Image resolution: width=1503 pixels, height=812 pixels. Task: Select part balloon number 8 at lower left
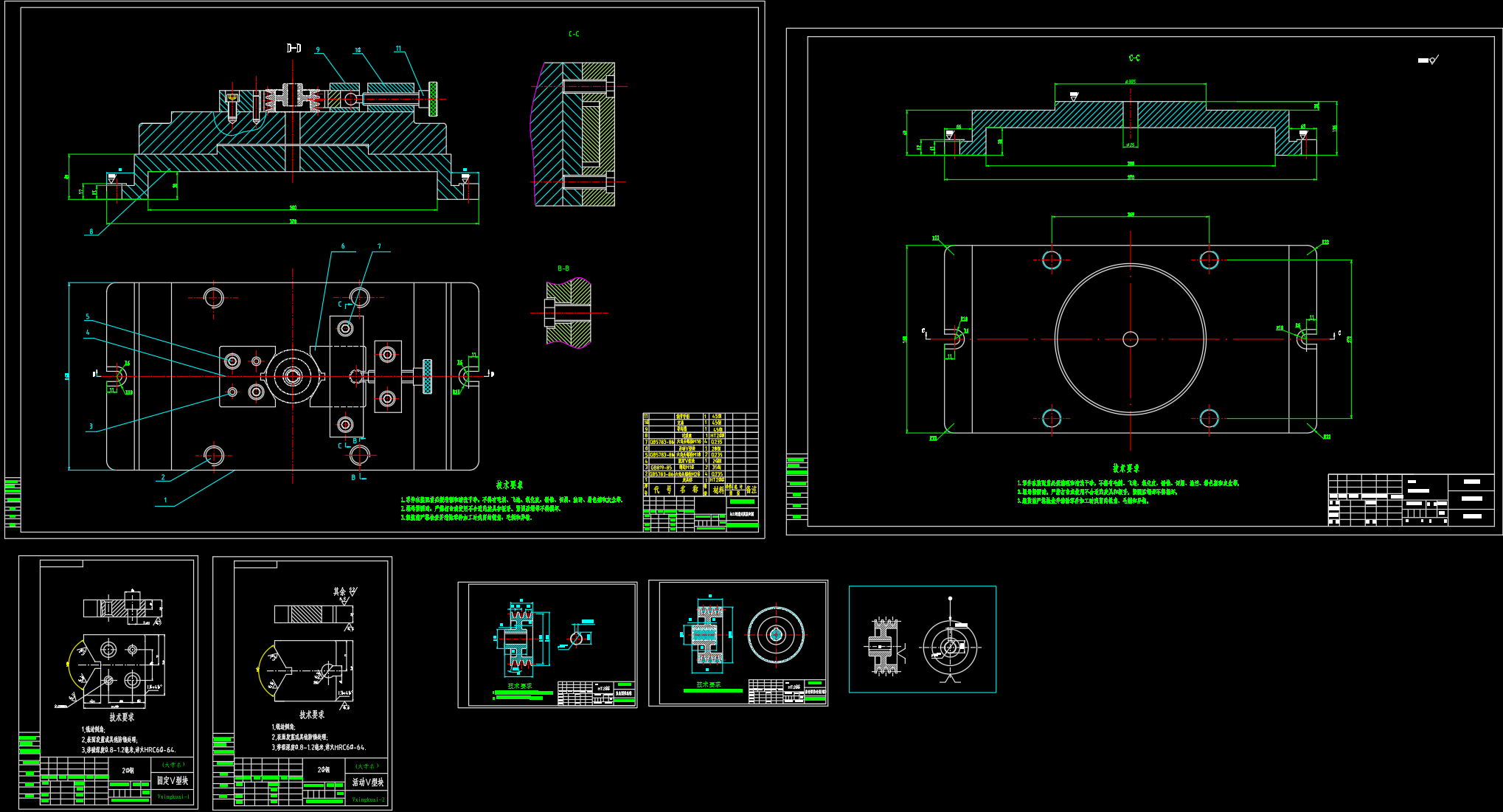point(91,232)
